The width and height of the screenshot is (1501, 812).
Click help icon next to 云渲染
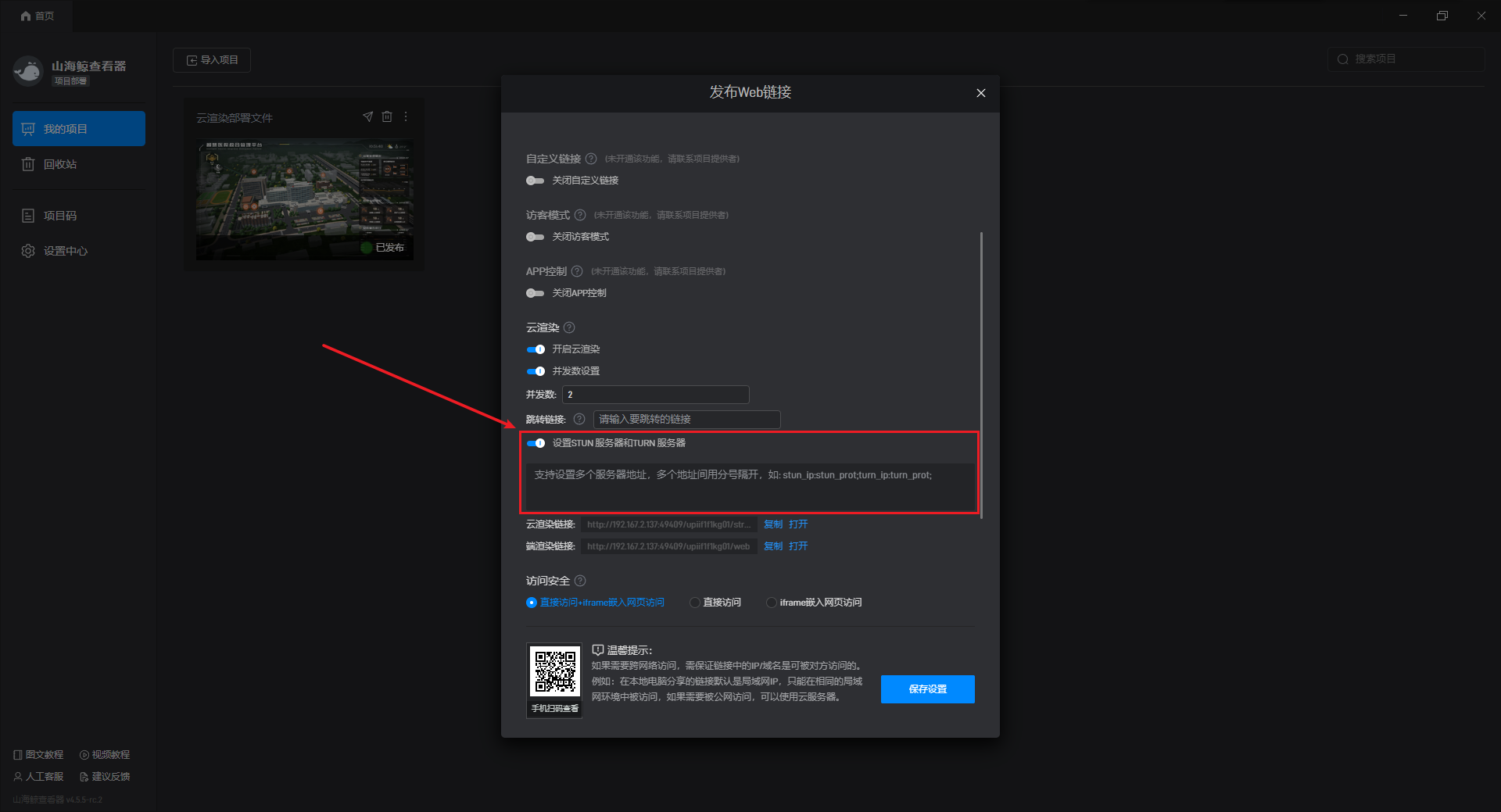point(569,327)
